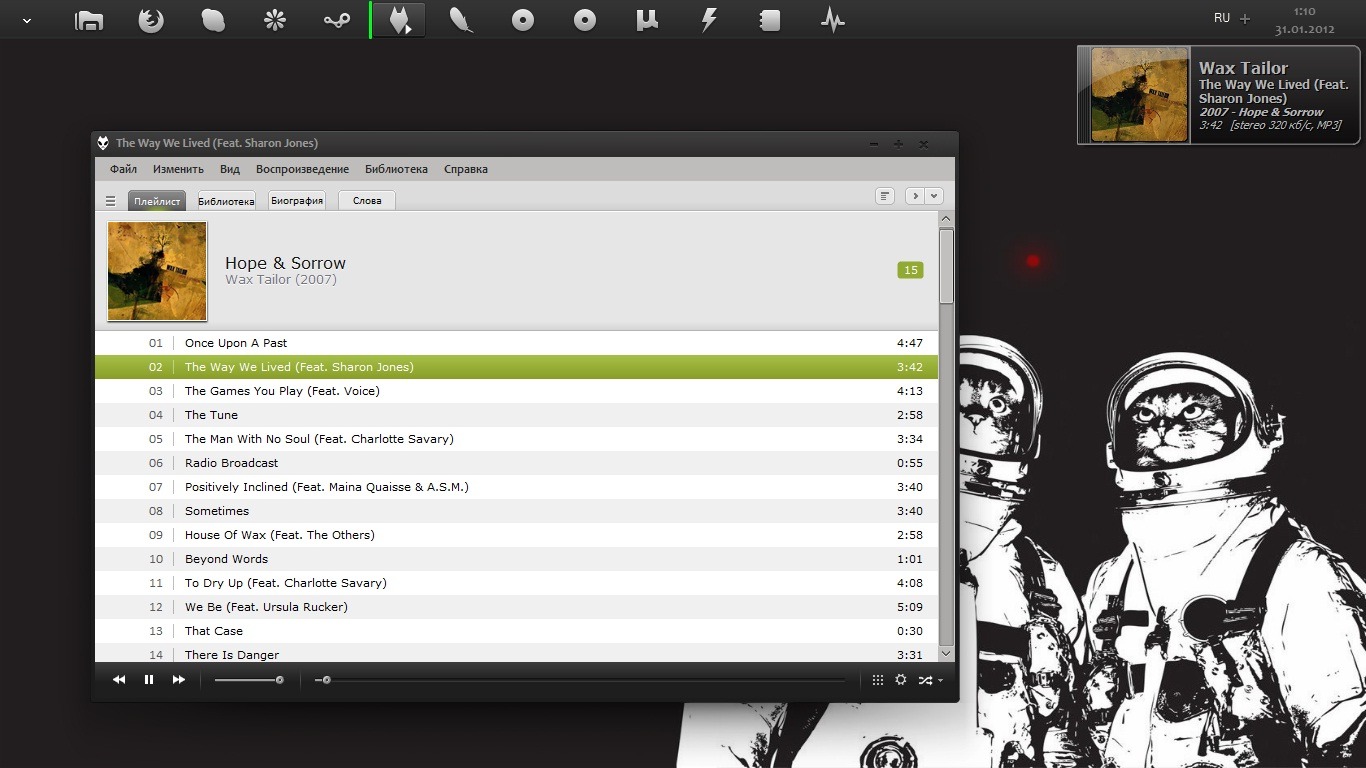Screen dimensions: 1366x768
Task: Switch to the Слова tab
Action: click(x=367, y=201)
